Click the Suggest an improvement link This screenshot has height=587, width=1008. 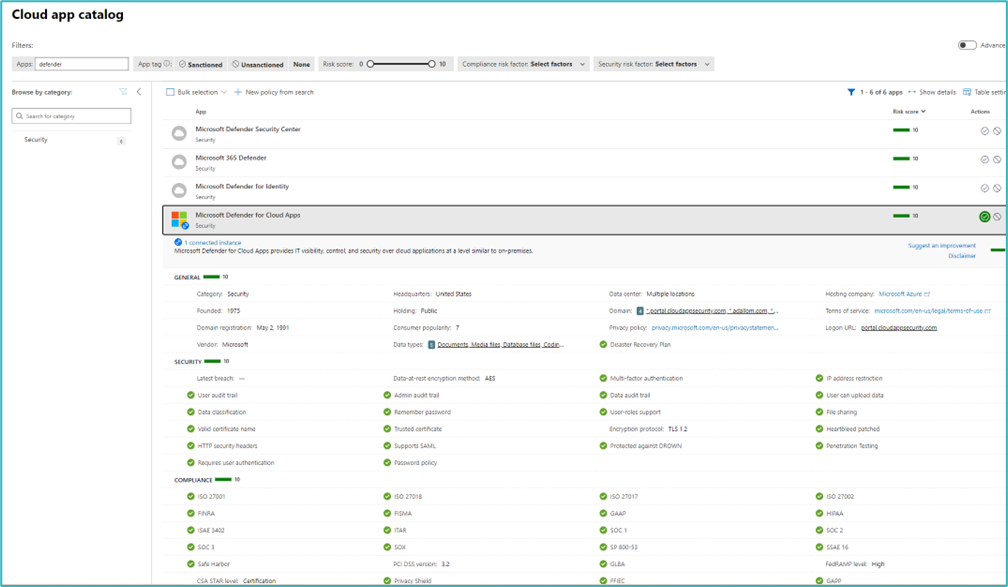[941, 245]
